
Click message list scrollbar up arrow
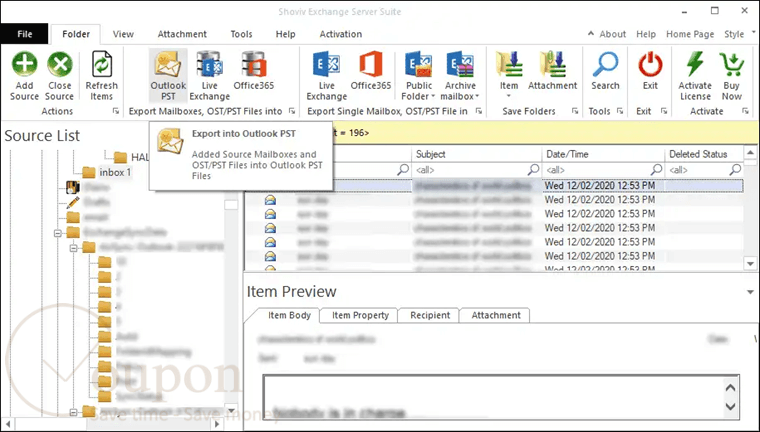click(750, 153)
